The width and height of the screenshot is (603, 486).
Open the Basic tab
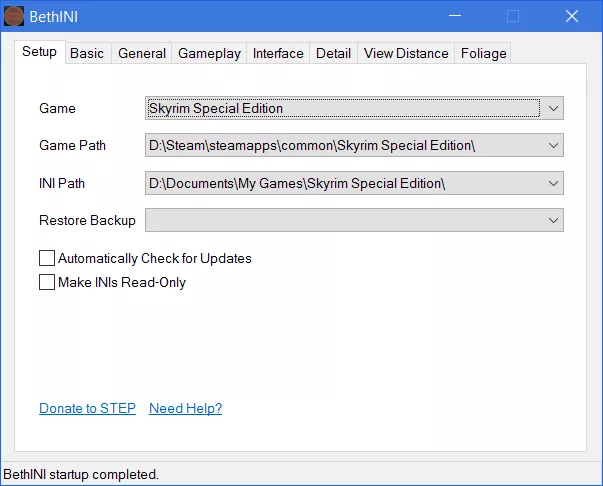tap(87, 53)
